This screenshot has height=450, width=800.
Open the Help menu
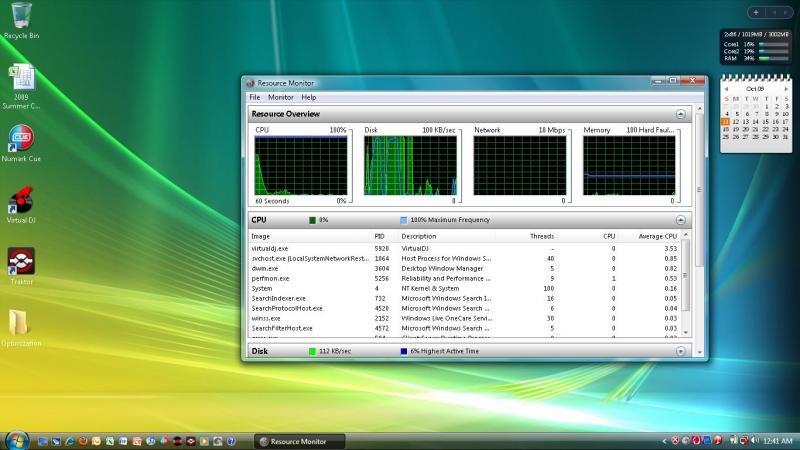pos(309,97)
